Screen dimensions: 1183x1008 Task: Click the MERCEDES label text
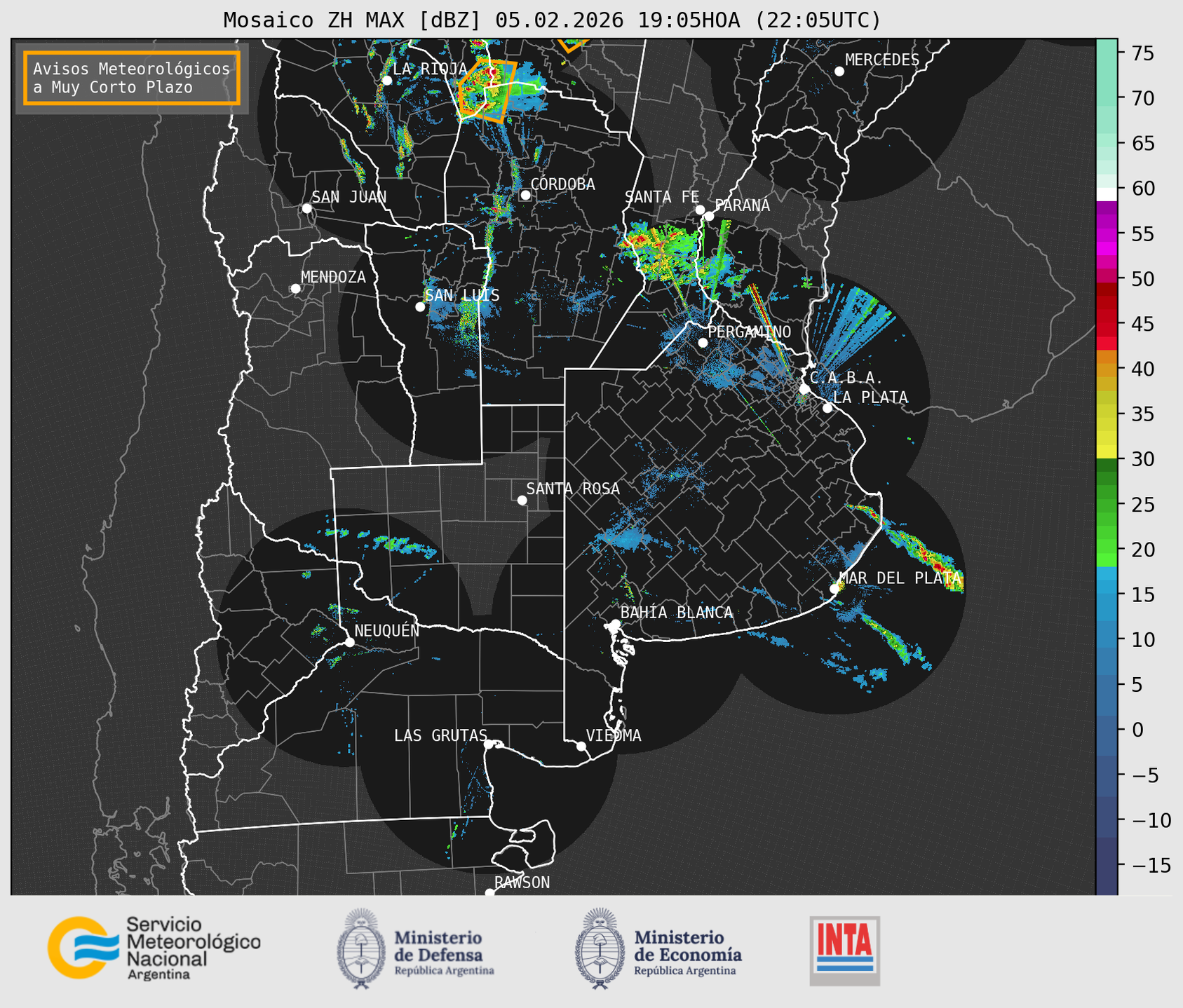[x=882, y=60]
